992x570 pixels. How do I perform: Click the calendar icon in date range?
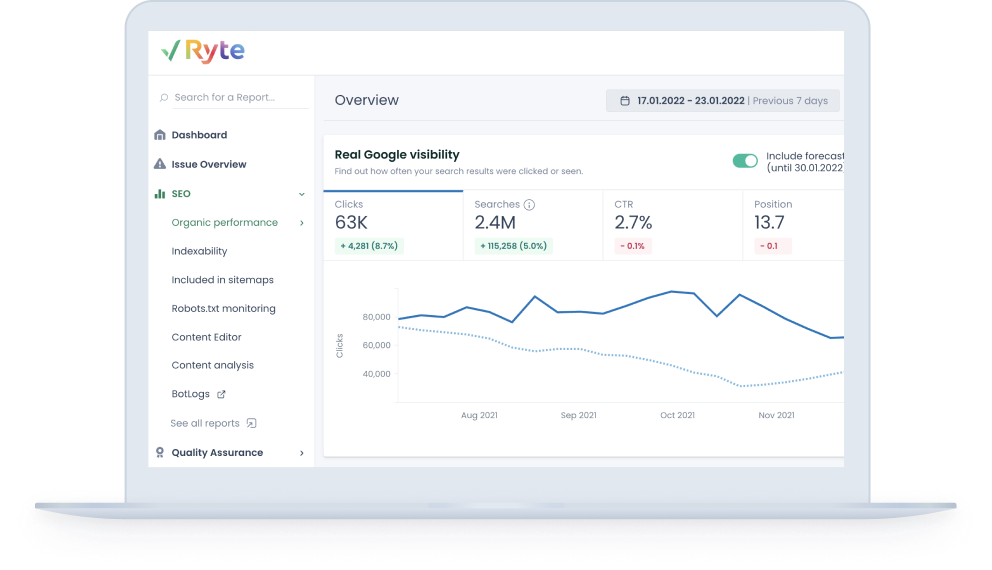coord(625,101)
